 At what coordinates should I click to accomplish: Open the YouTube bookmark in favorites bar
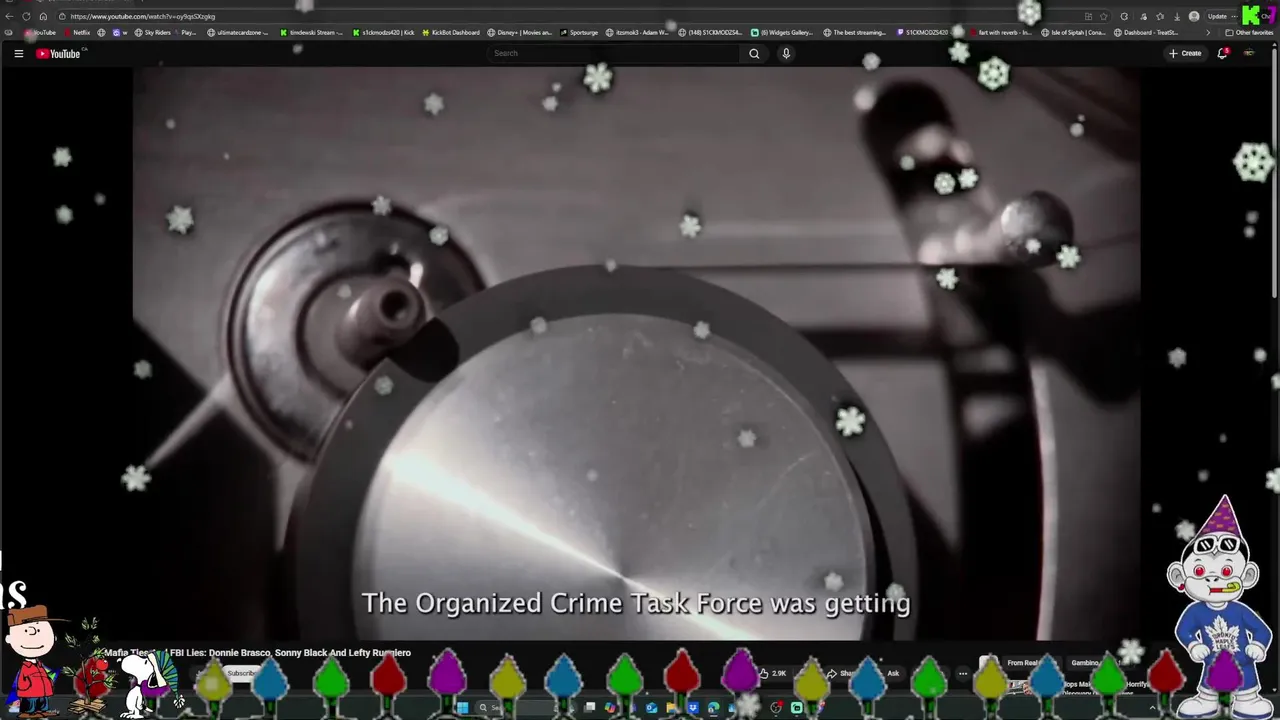40,33
